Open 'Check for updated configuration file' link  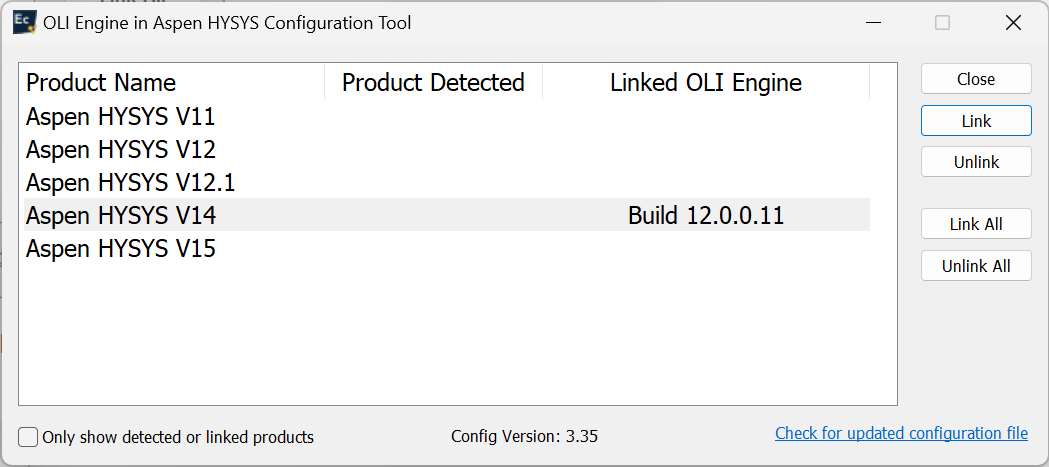(x=901, y=433)
